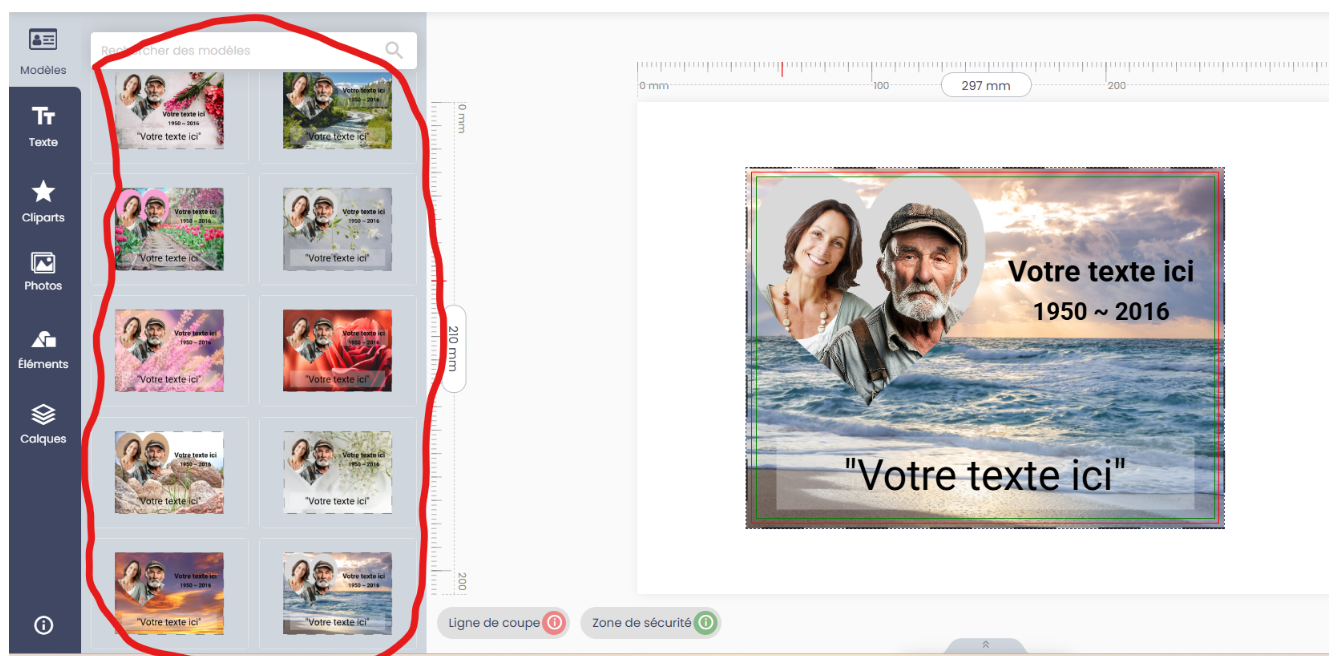Screen dimensions: 1336x656
Task: Choose the orange sunset template thumbnail
Action: (169, 593)
